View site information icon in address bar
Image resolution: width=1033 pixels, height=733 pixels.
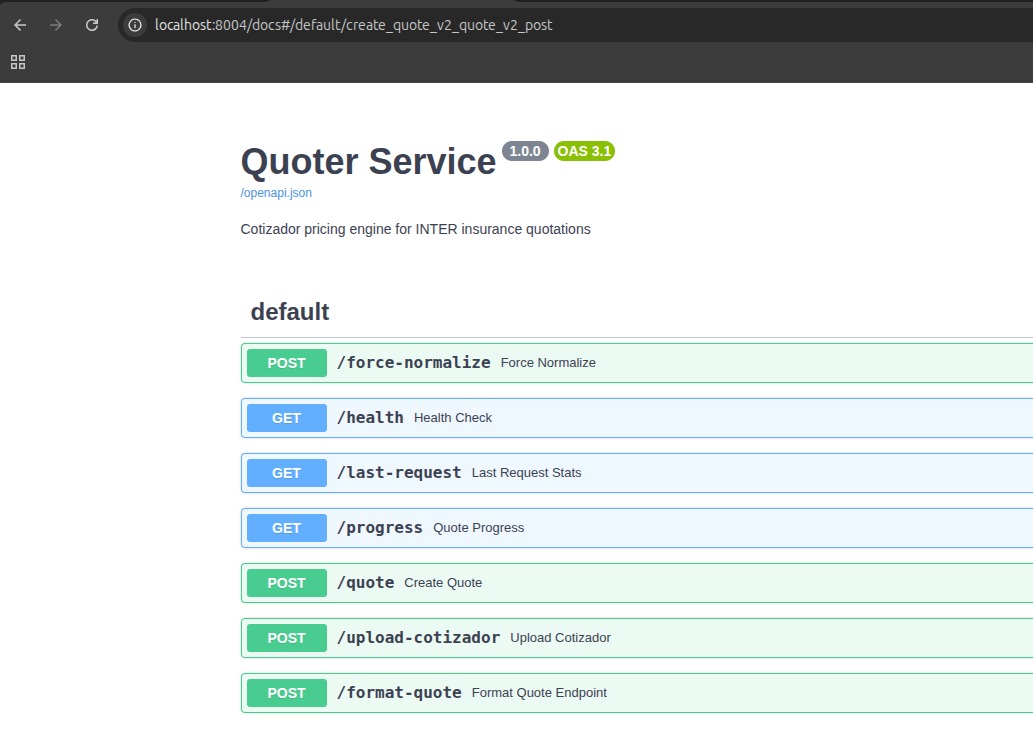coord(135,25)
